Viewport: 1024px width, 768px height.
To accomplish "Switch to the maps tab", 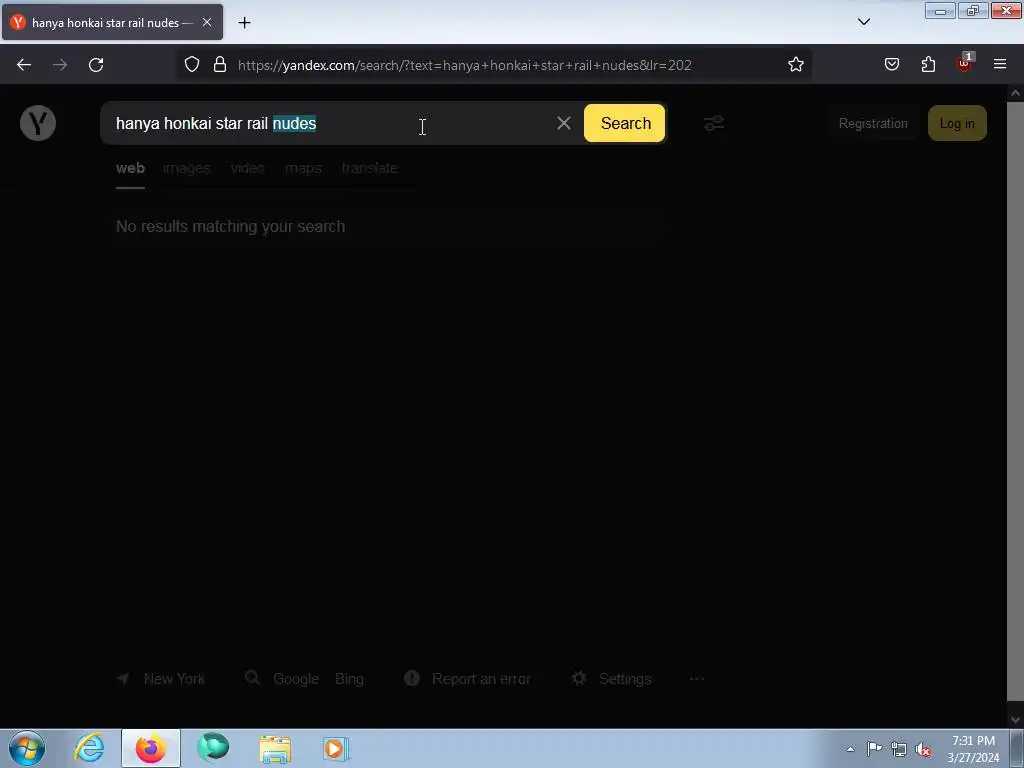I will pyautogui.click(x=303, y=168).
